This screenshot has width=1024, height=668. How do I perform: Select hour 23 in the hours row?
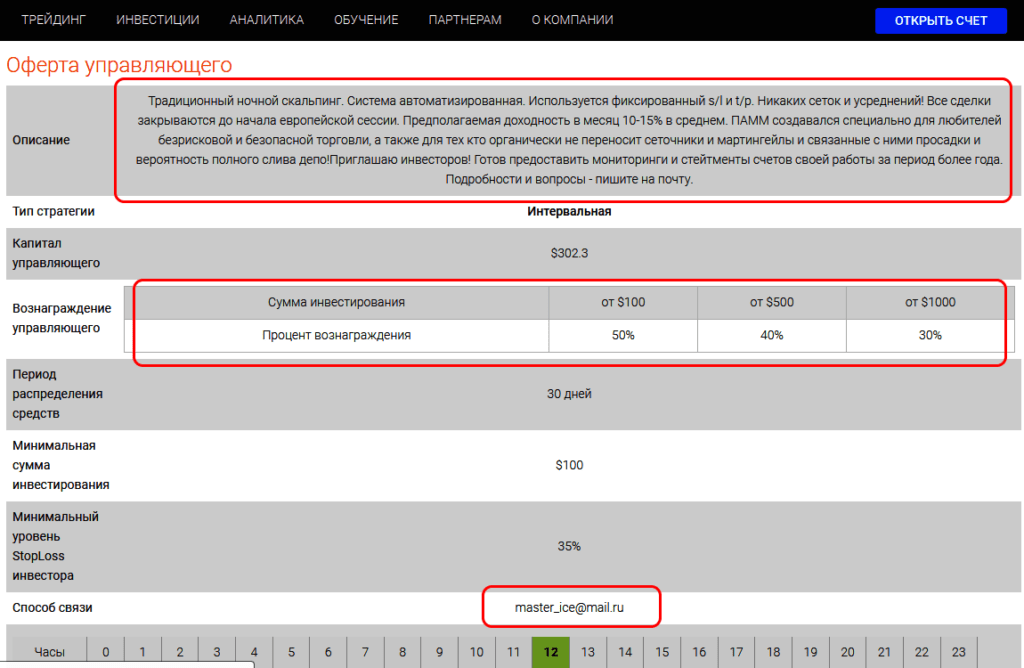click(x=958, y=651)
